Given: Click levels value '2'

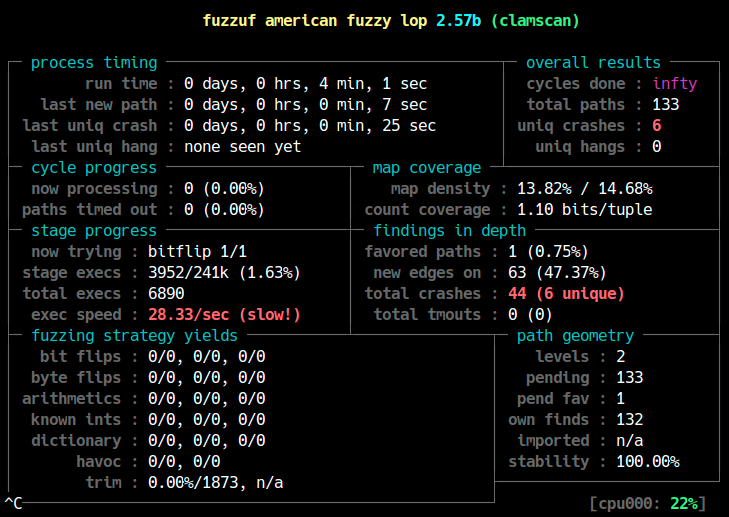Looking at the screenshot, I should pyautogui.click(x=621, y=357).
